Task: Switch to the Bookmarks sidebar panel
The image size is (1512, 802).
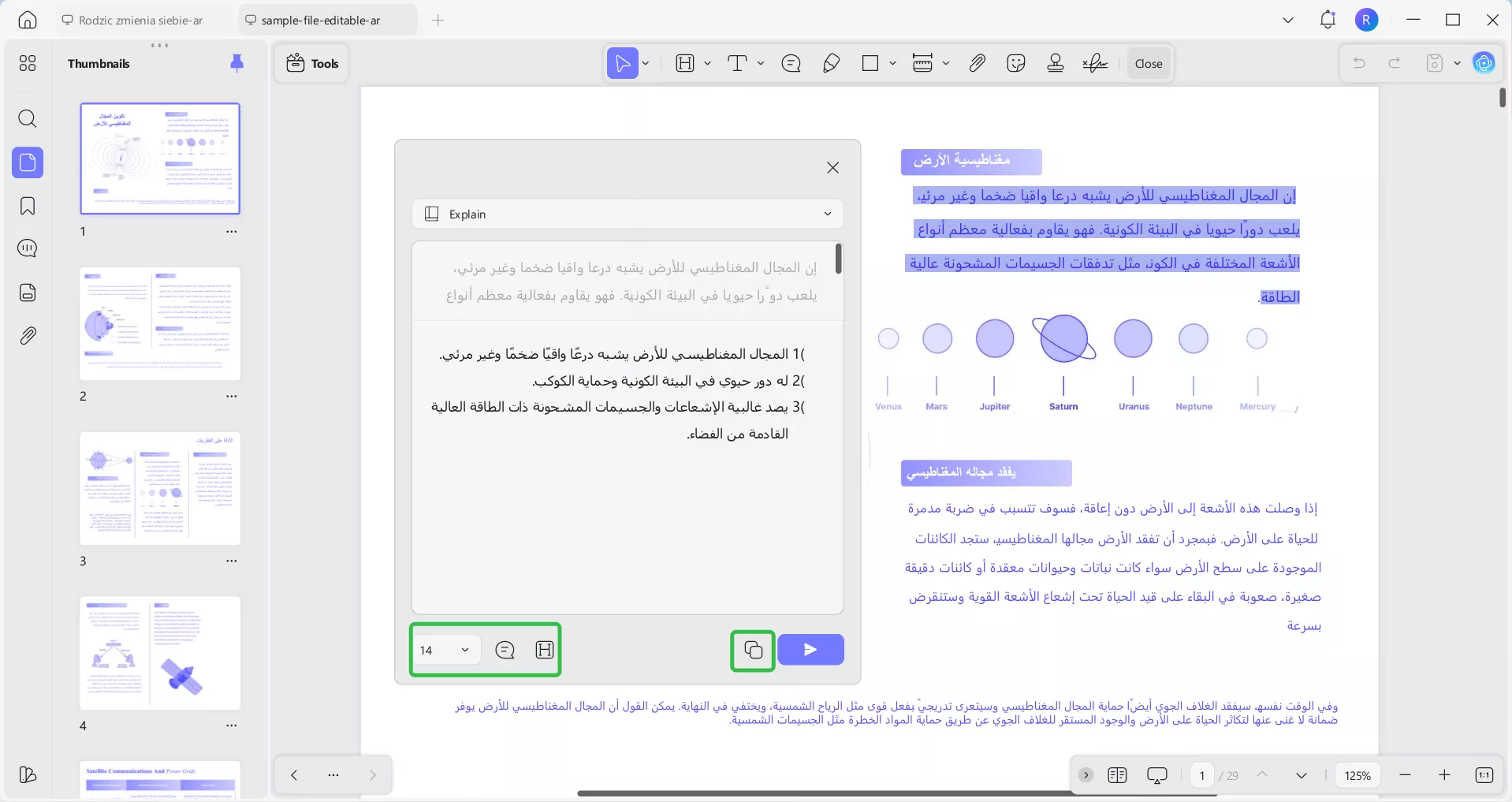Action: (x=28, y=207)
